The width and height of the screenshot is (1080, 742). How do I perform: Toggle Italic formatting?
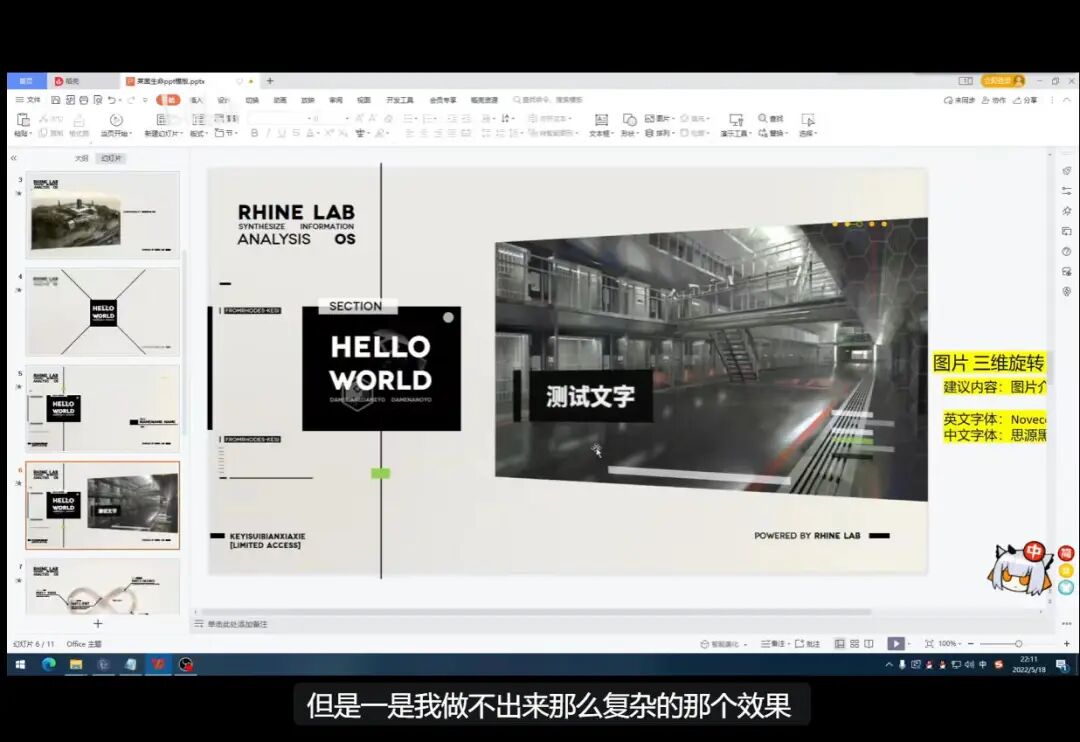click(x=268, y=133)
